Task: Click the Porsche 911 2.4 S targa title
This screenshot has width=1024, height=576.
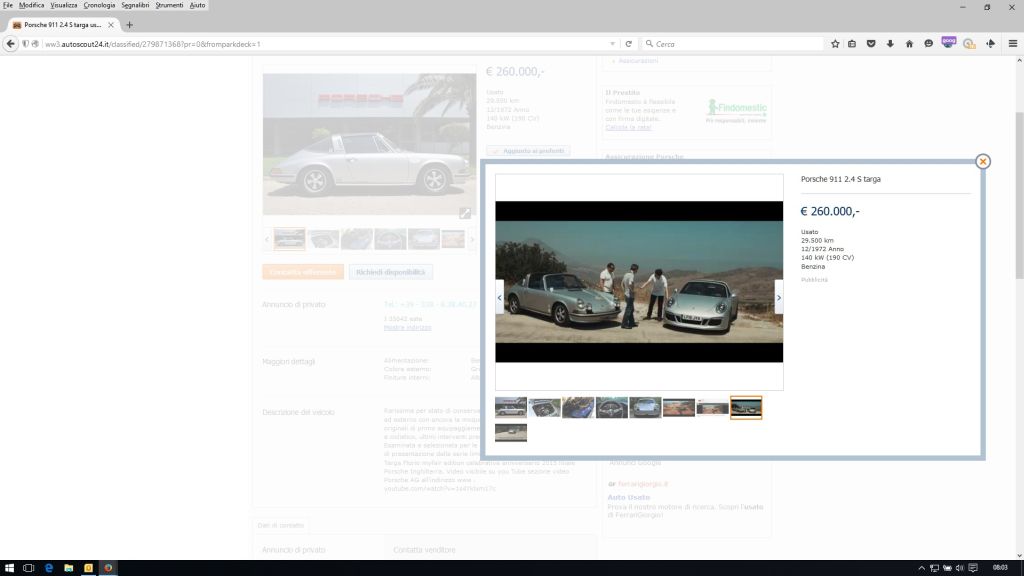Action: coord(840,179)
